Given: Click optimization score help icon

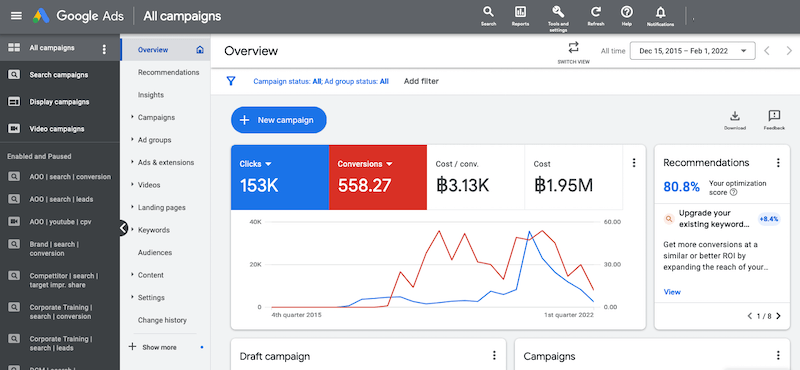Looking at the screenshot, I should pos(733,192).
